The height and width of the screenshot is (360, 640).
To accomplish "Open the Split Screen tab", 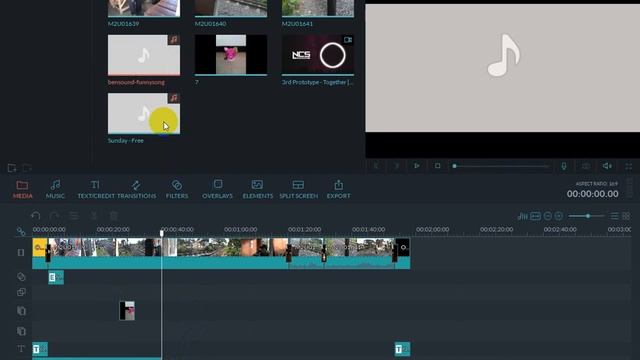I will [x=298, y=189].
